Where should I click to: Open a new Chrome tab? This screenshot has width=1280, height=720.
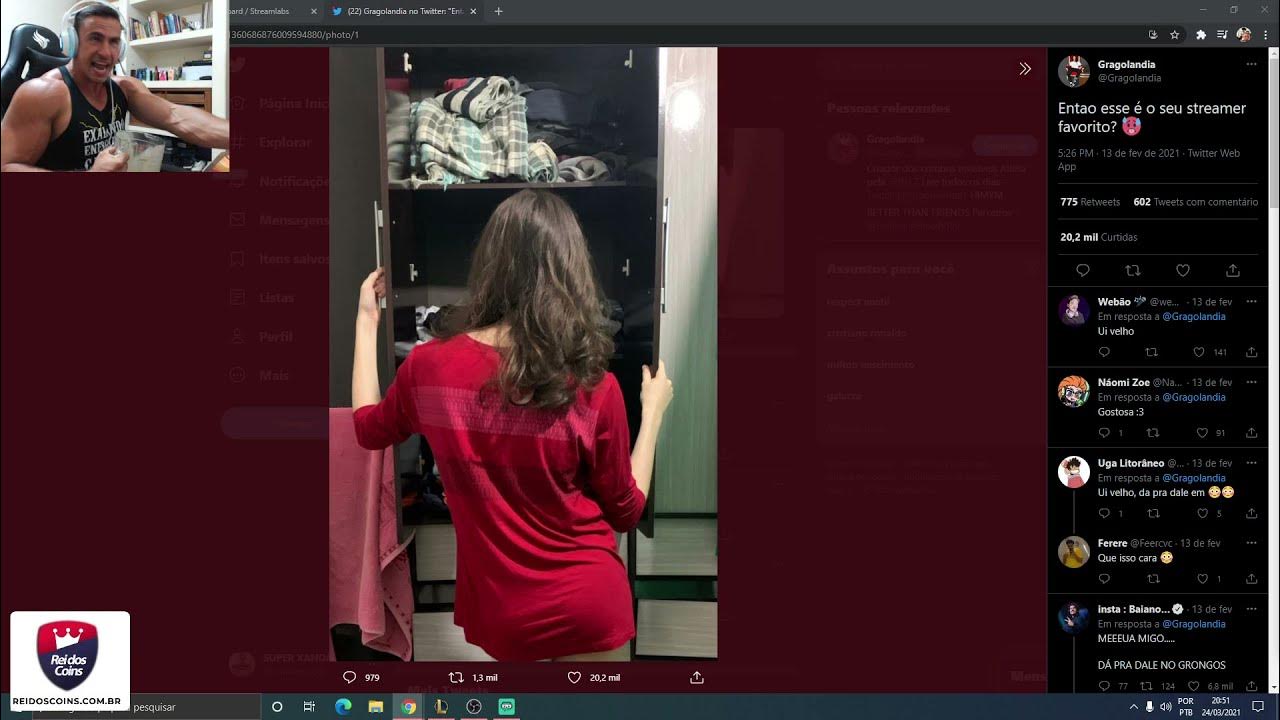coord(499,11)
